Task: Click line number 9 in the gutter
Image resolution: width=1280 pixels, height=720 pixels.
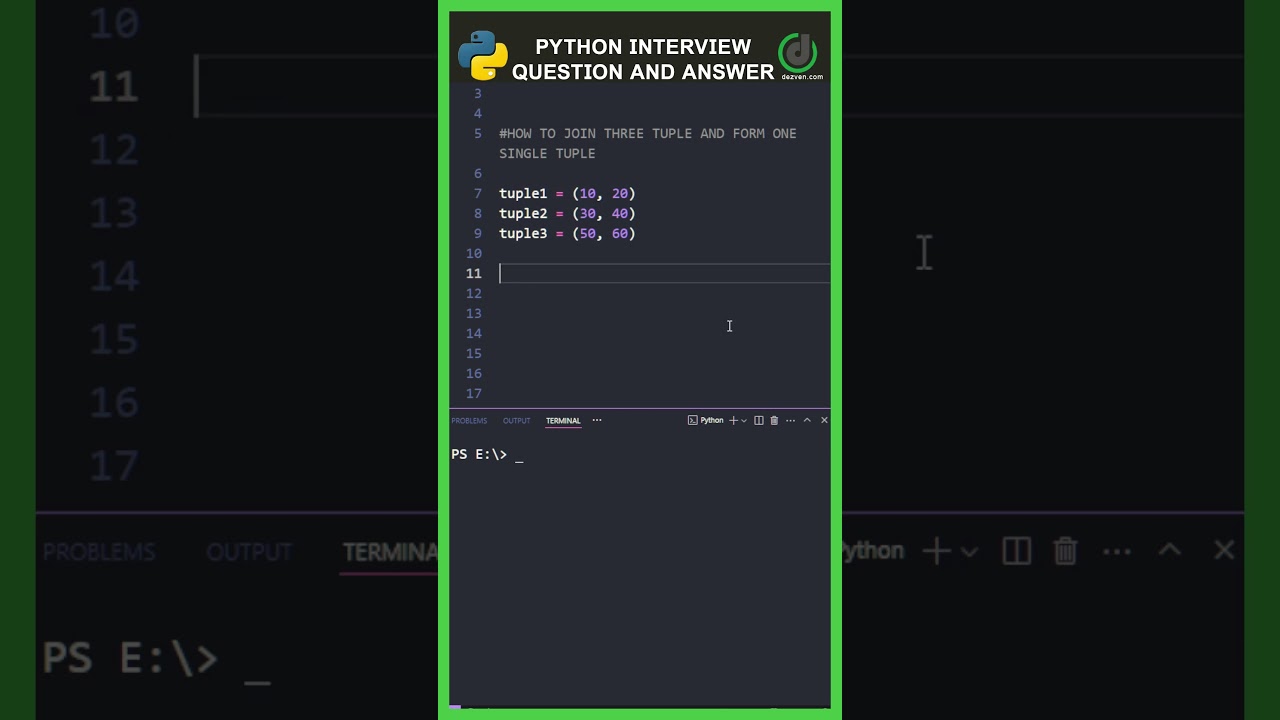Action: (477, 234)
